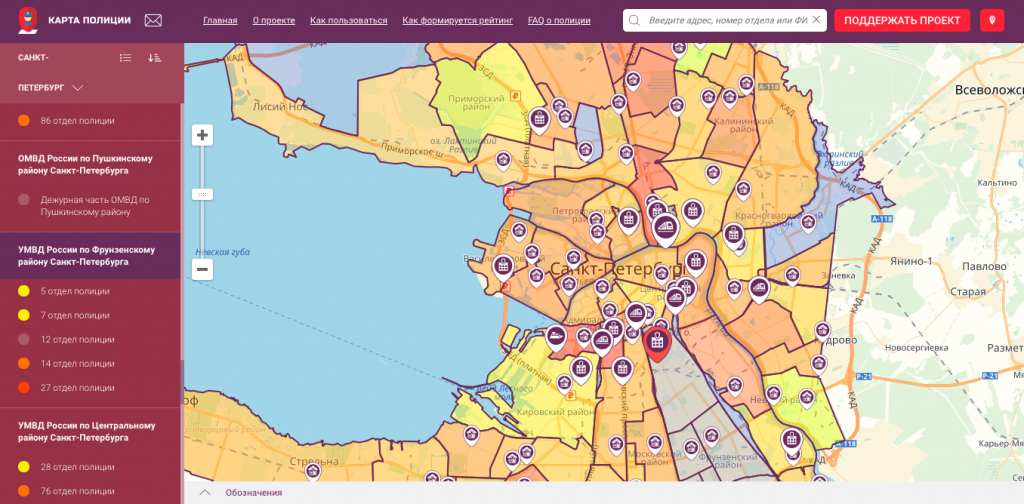Open the Главная menu link
1024x504 pixels.
point(220,20)
